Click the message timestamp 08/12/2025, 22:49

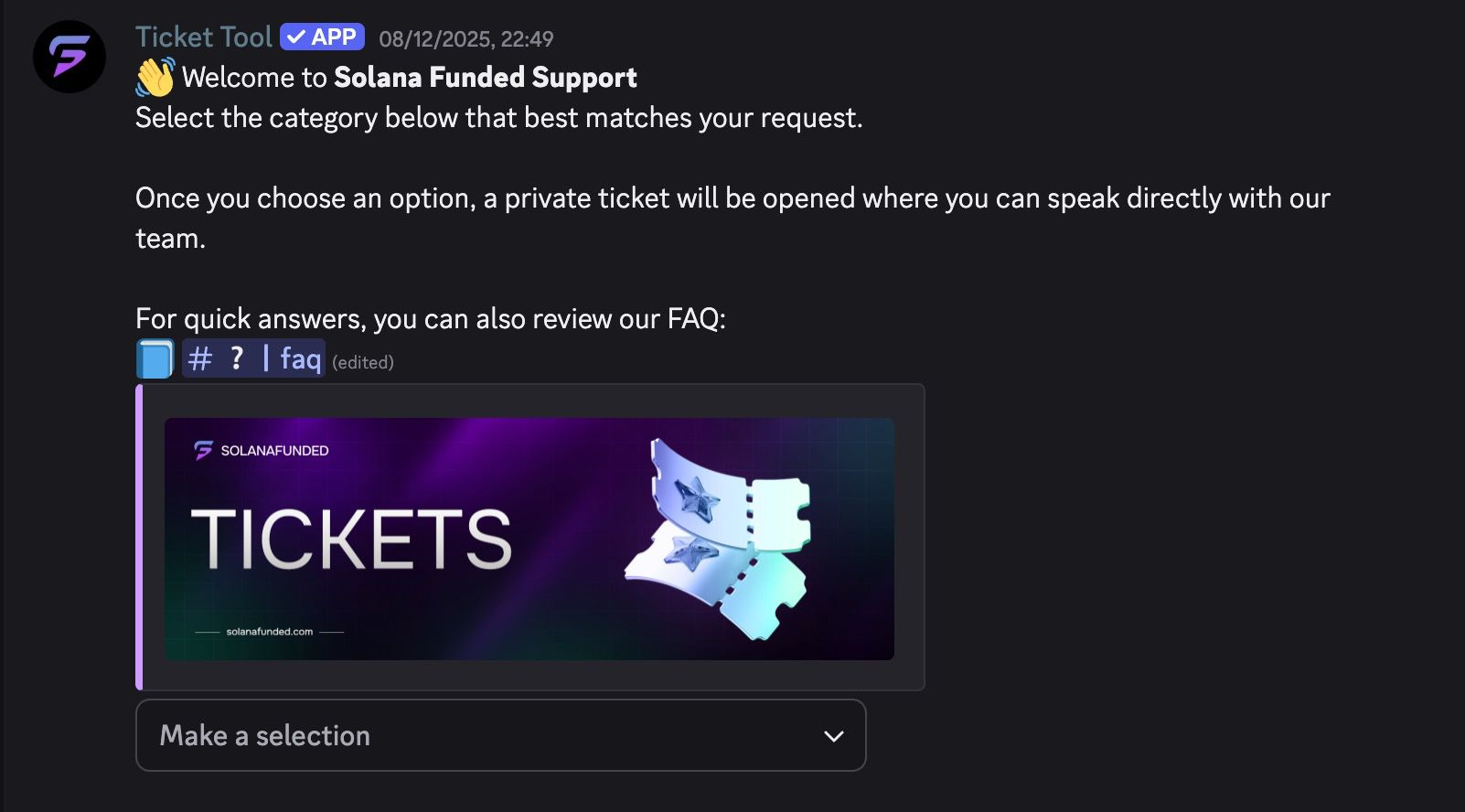tap(465, 39)
